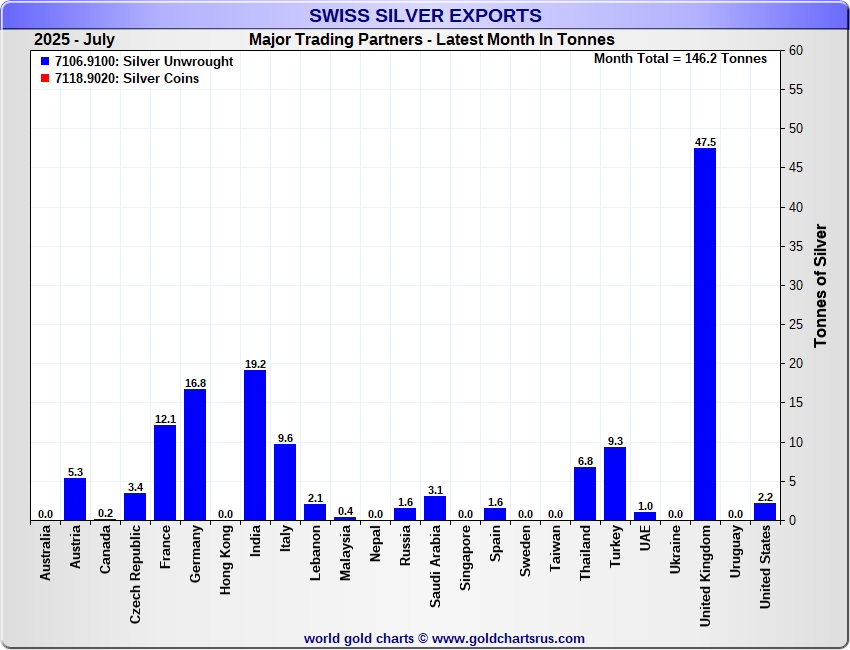The width and height of the screenshot is (850, 650).
Task: Select the France bar
Action: (165, 473)
